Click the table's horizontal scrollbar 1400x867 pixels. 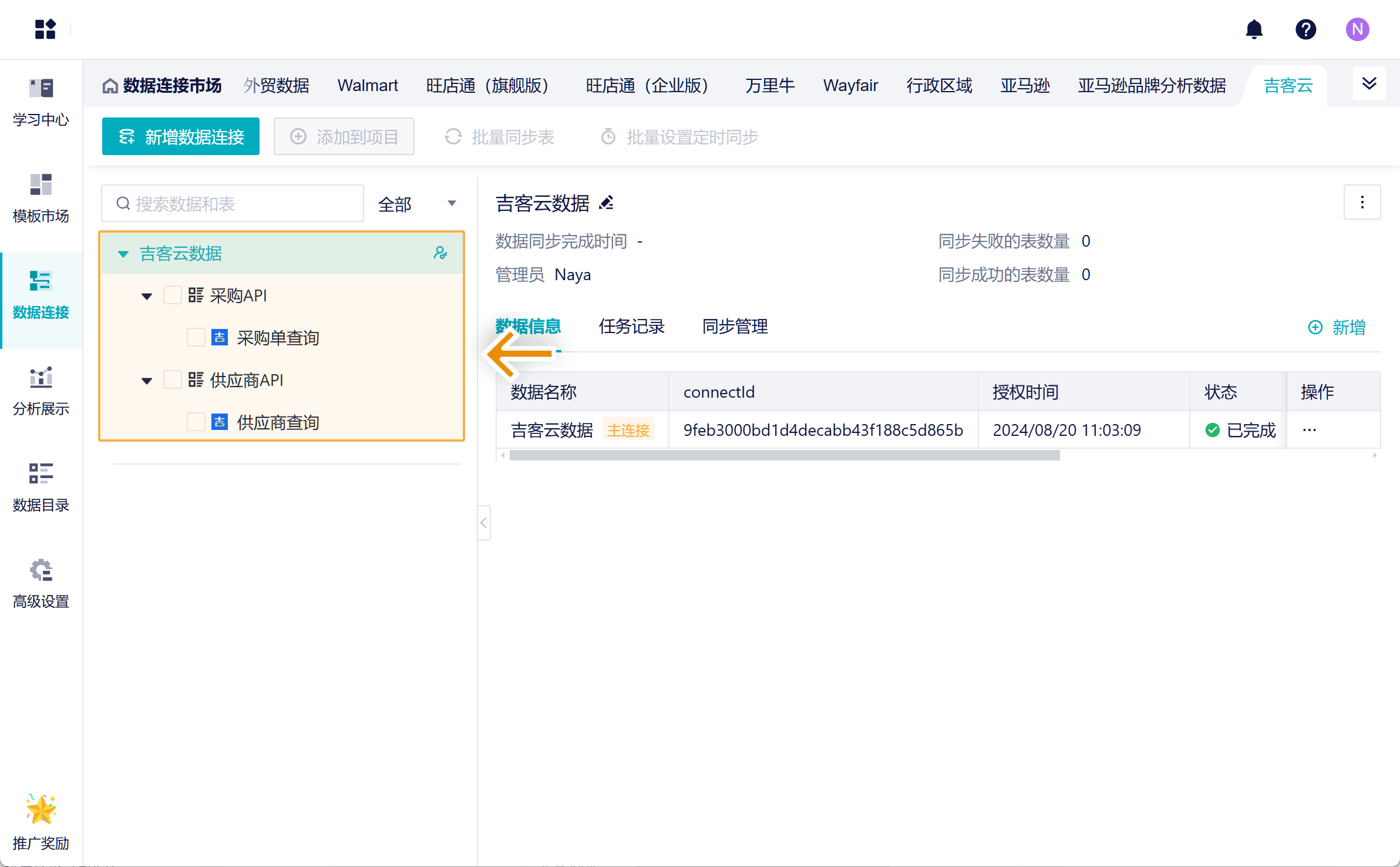[x=784, y=455]
